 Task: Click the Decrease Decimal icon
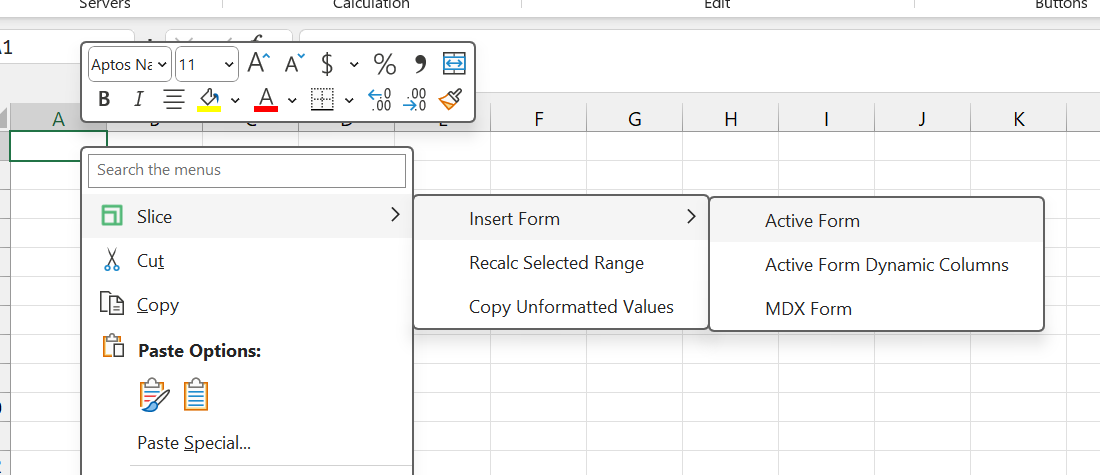(415, 100)
